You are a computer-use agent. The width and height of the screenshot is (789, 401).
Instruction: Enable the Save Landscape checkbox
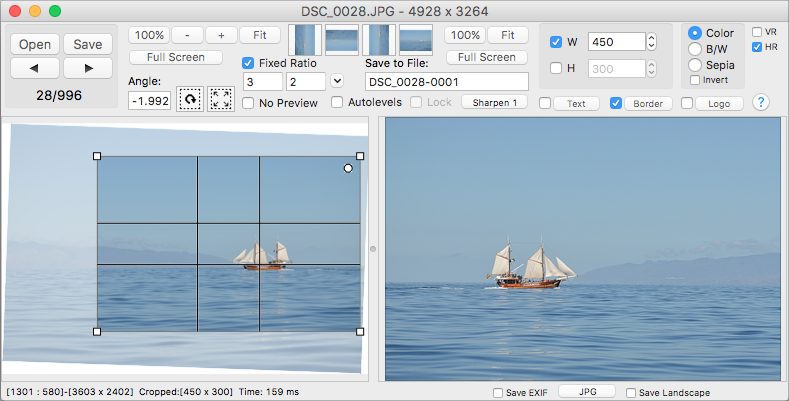(x=630, y=392)
